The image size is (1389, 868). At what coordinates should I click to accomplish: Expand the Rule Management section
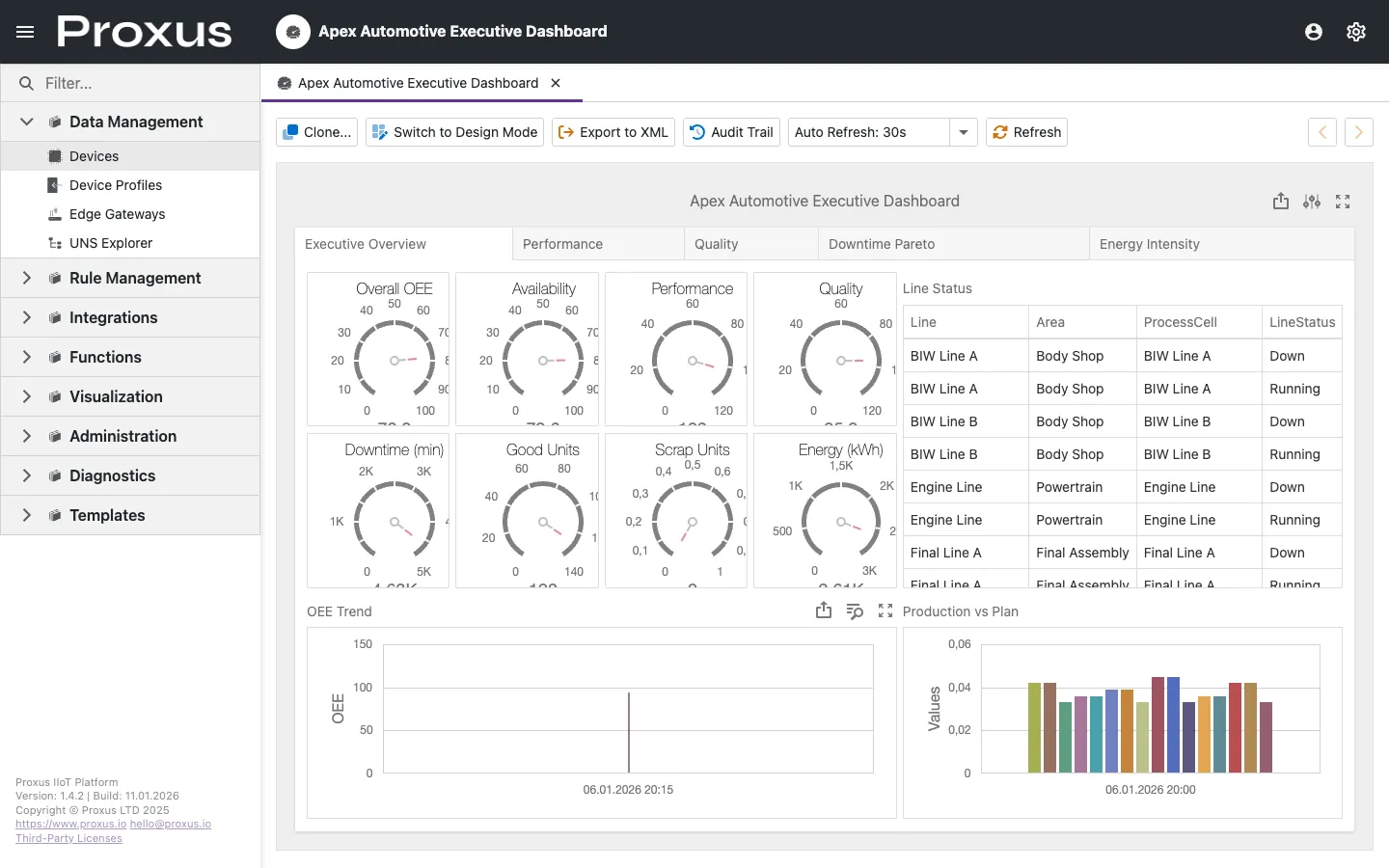(135, 278)
